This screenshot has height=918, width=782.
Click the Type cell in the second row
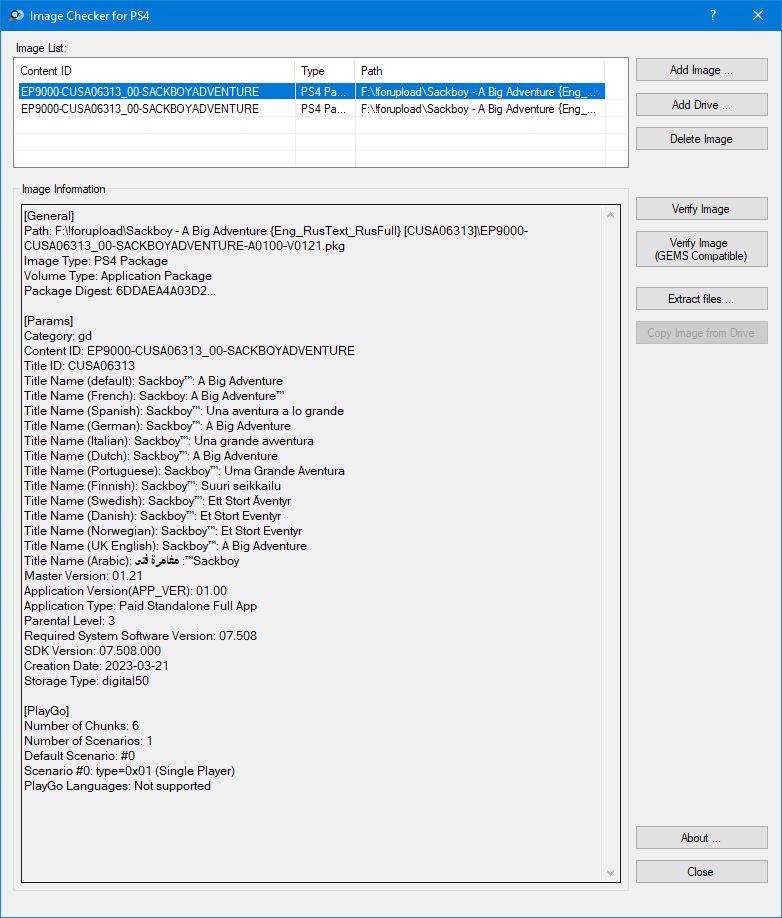(324, 109)
